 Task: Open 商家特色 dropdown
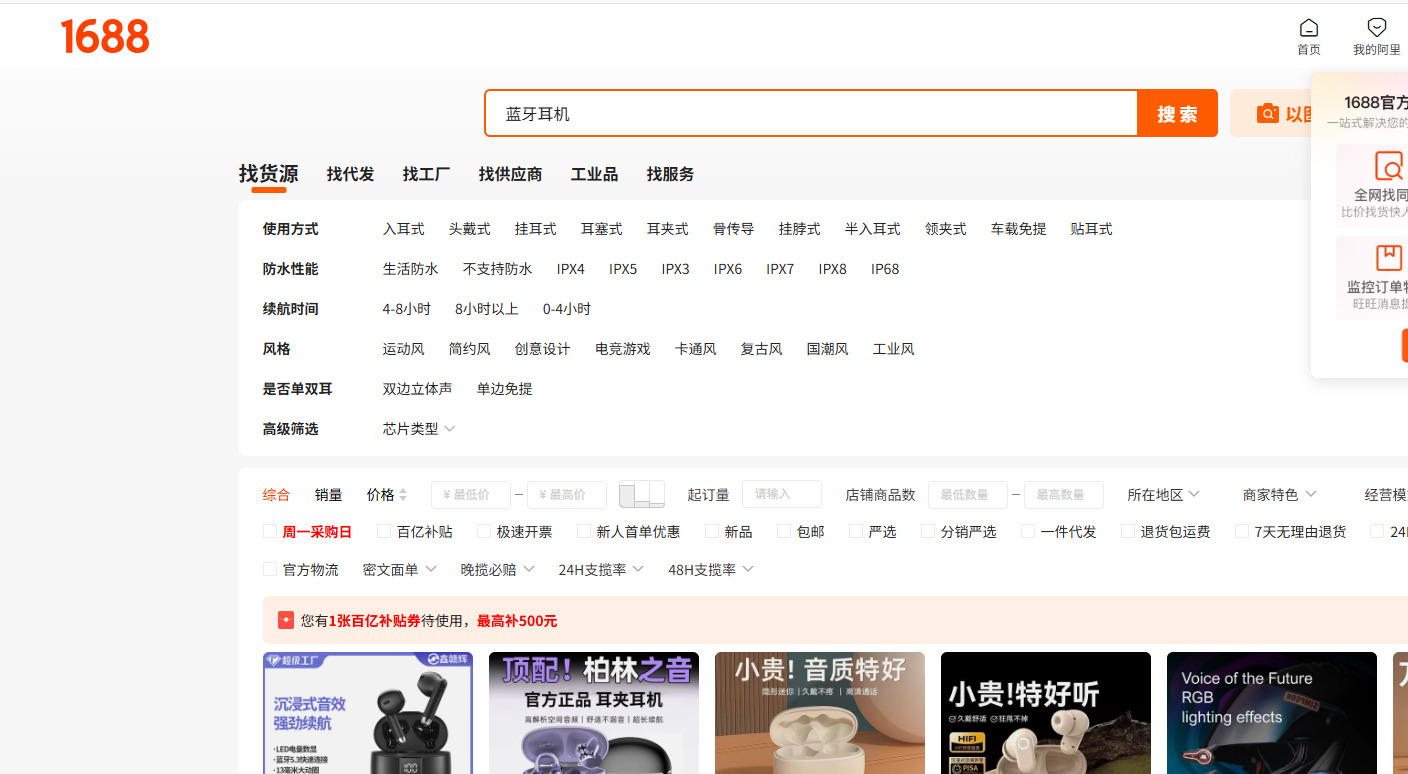(1279, 495)
